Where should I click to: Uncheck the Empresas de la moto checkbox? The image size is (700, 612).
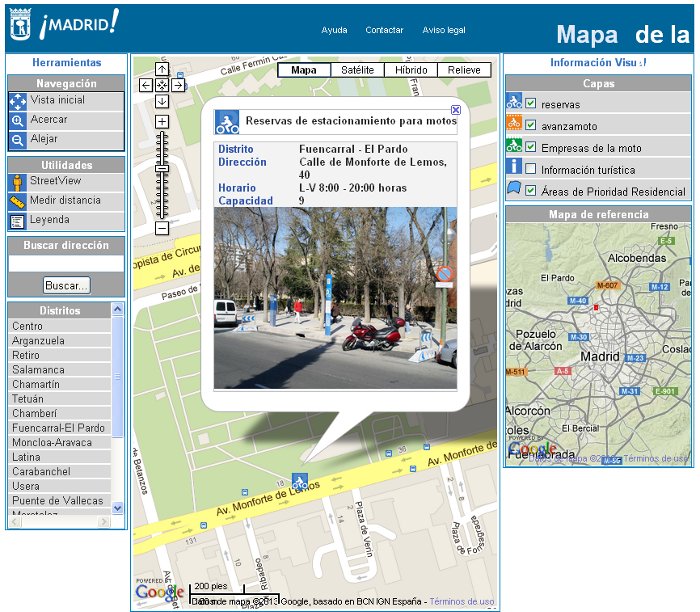pos(530,147)
